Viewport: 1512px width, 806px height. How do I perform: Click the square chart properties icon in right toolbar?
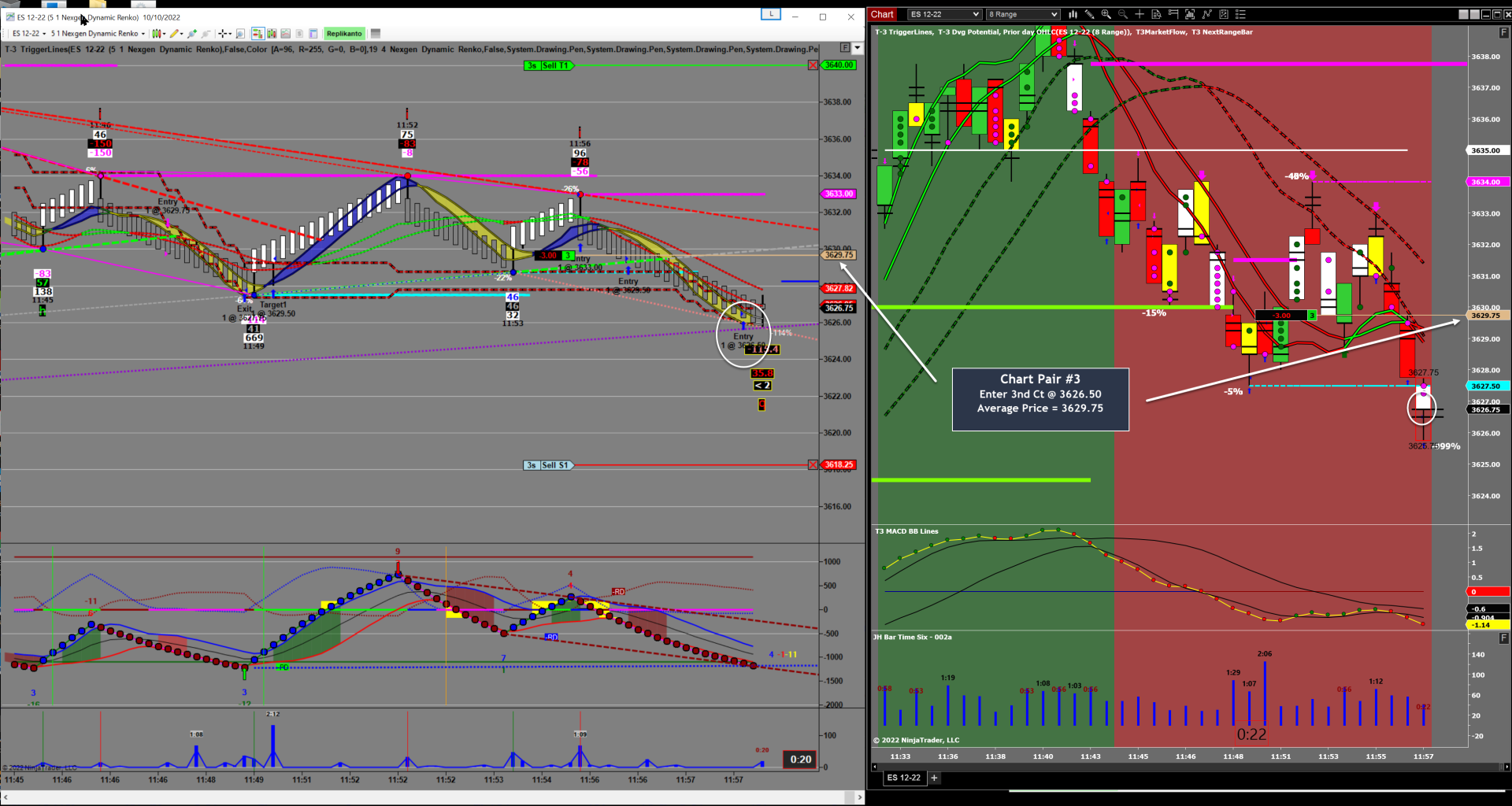point(1224,14)
